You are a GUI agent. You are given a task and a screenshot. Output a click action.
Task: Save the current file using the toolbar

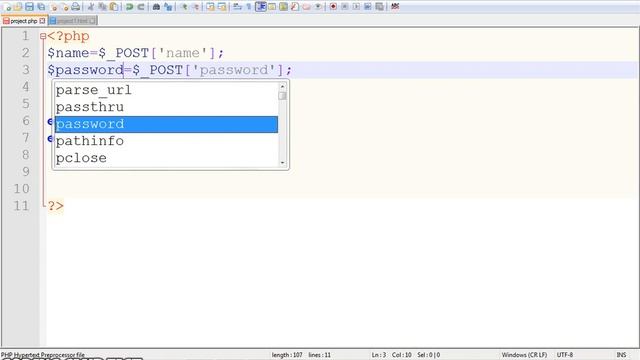pos(29,7)
